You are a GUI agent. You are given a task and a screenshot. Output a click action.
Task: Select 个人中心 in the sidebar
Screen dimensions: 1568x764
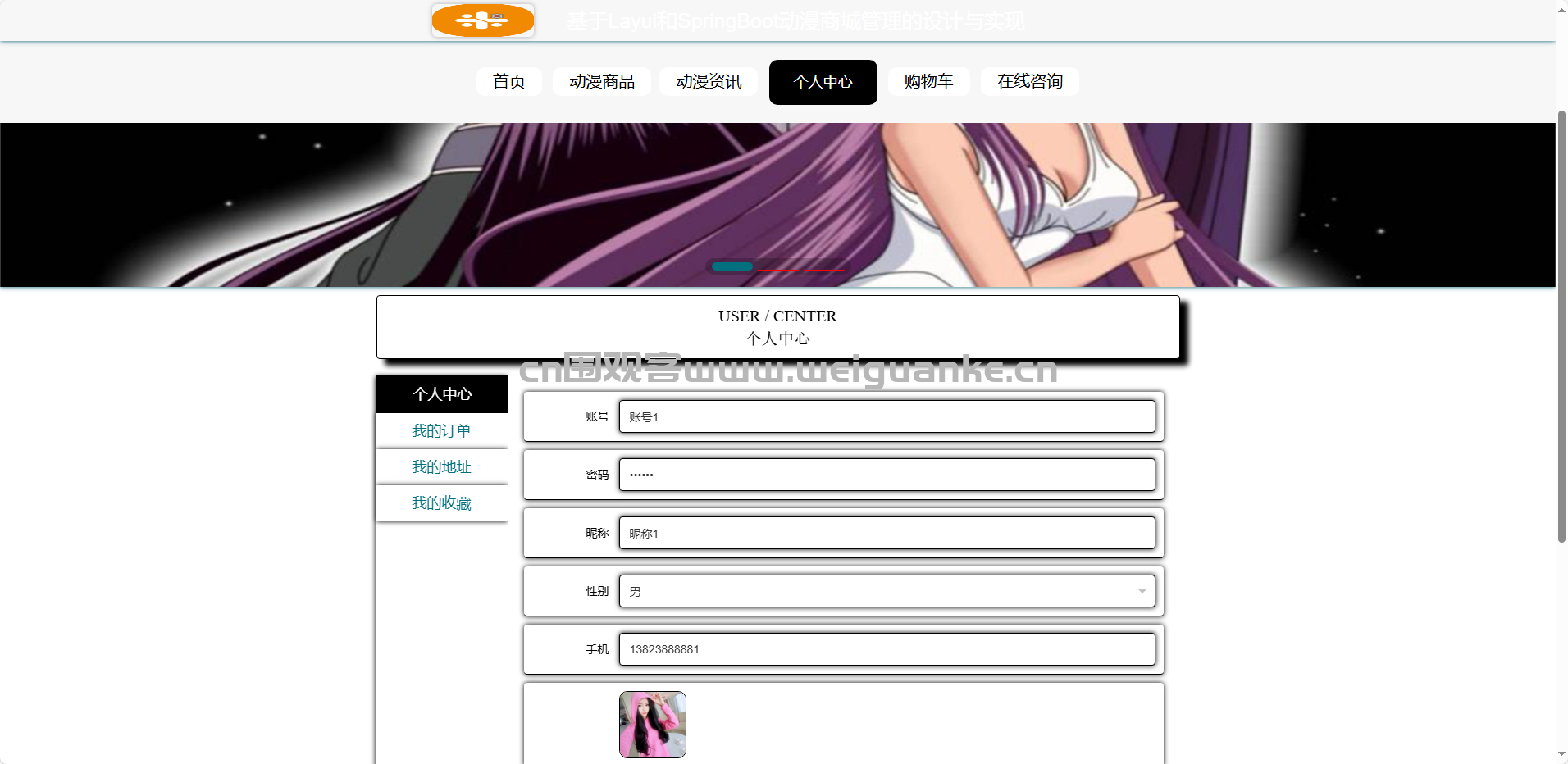coord(442,394)
